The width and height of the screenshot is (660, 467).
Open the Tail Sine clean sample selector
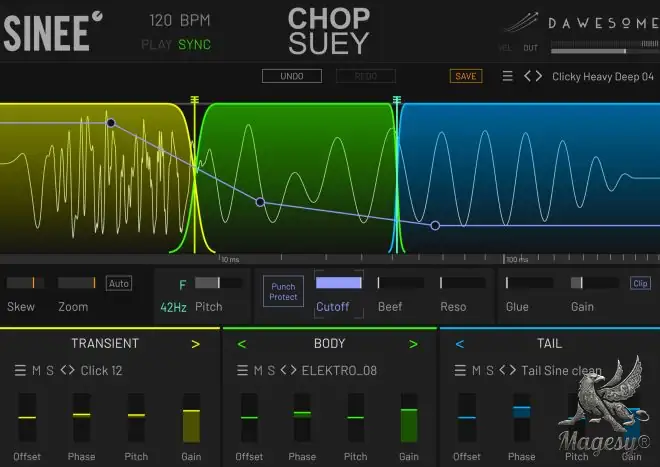[x=562, y=371]
